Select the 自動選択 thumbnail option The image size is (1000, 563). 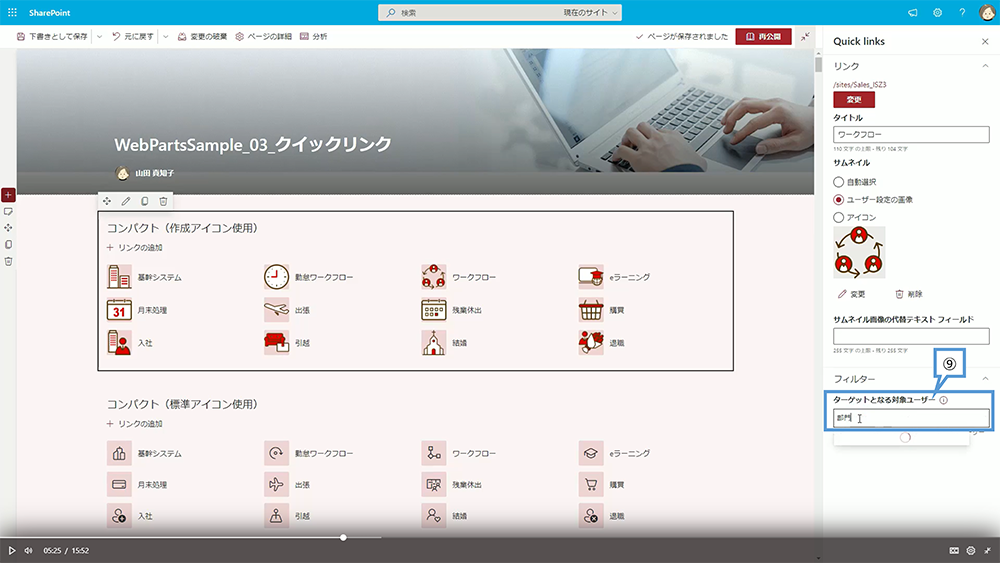point(839,182)
